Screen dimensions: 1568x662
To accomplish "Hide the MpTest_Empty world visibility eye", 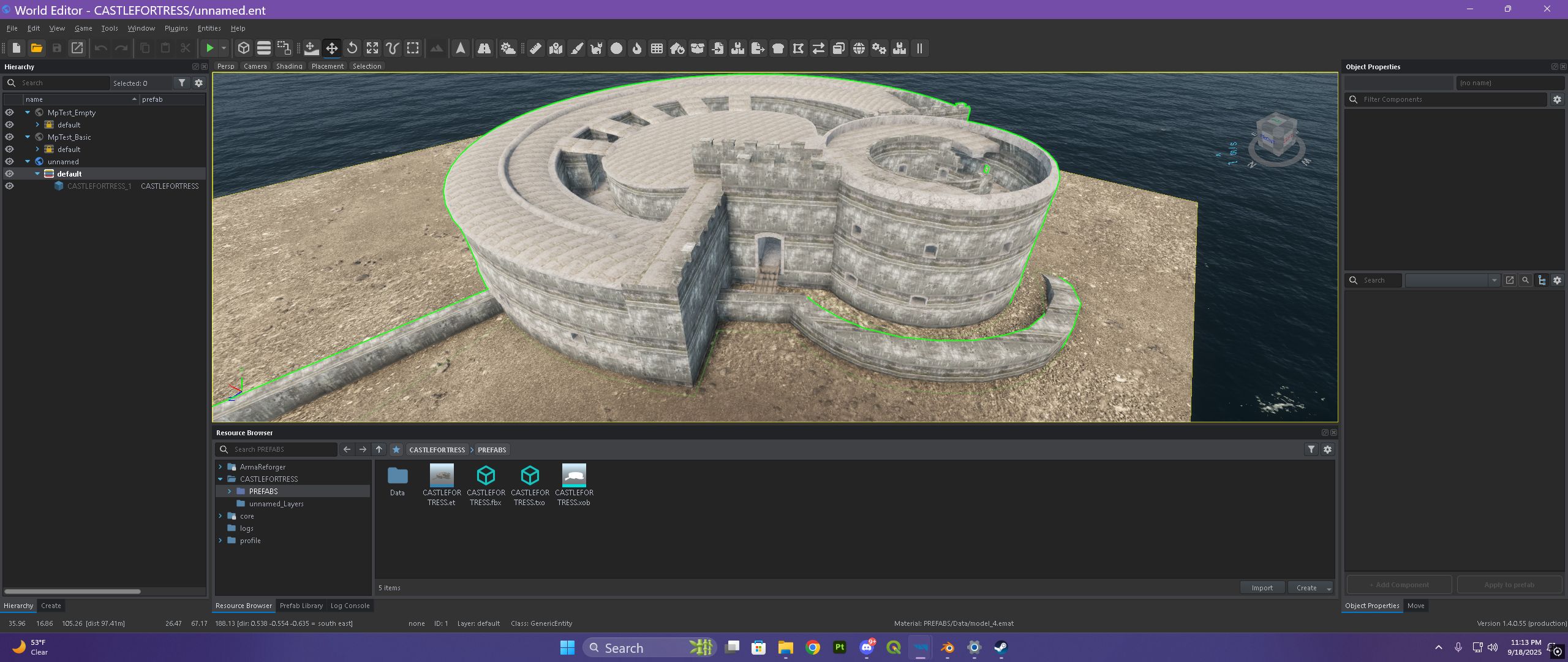I will tap(9, 113).
